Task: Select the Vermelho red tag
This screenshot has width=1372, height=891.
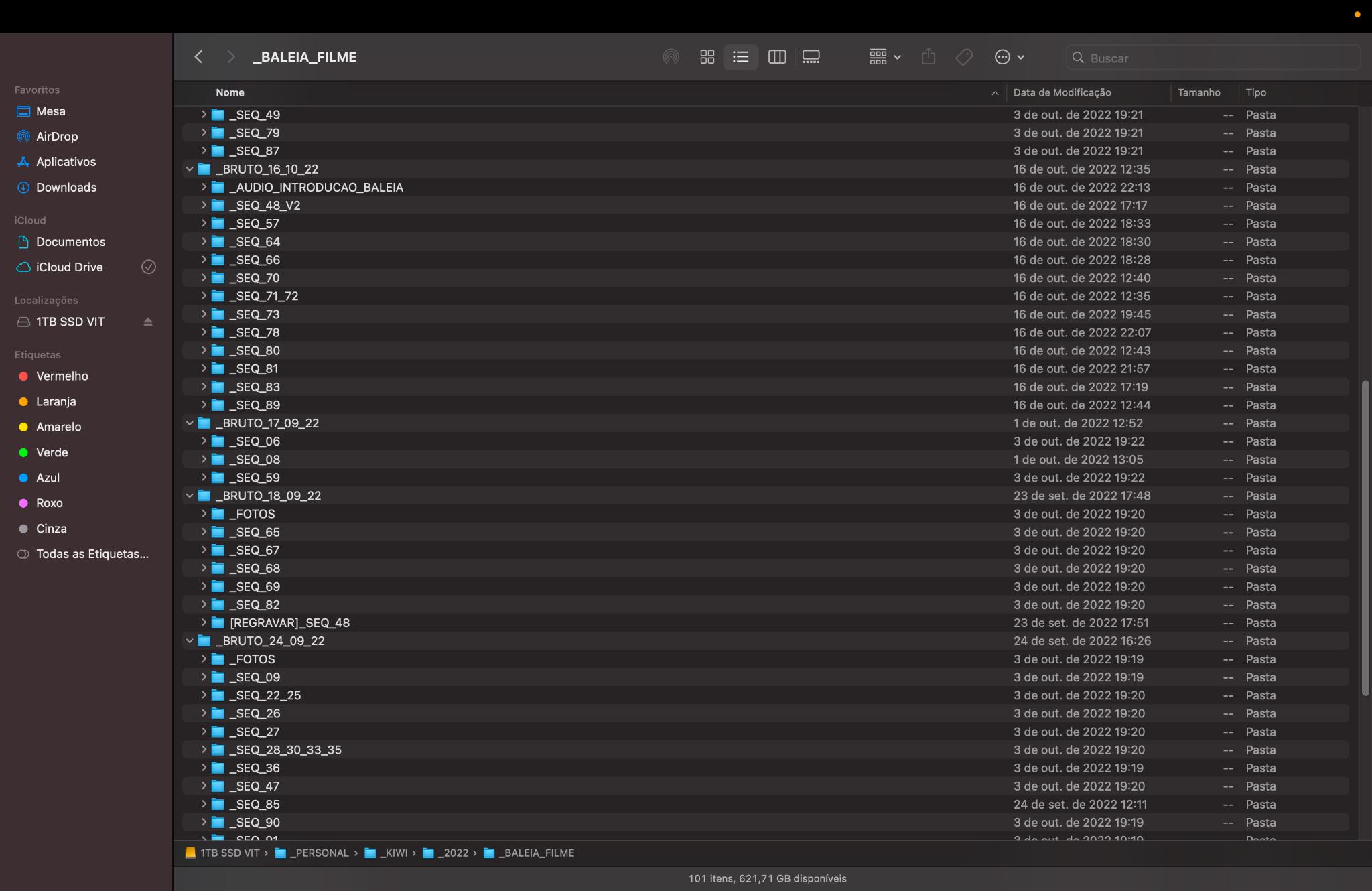Action: pyautogui.click(x=62, y=376)
